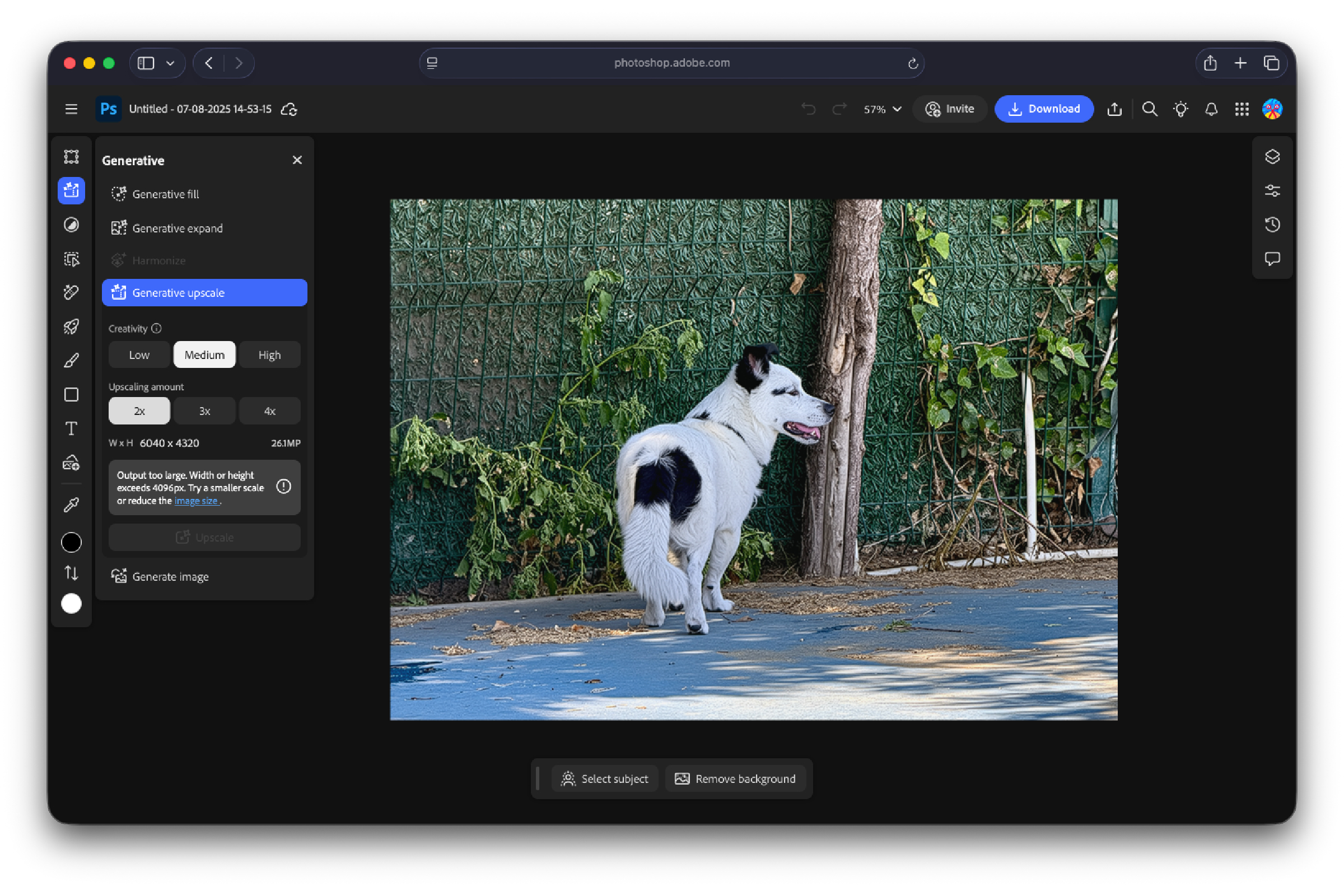1344x896 pixels.
Task: Switch creativity to High
Action: [269, 354]
